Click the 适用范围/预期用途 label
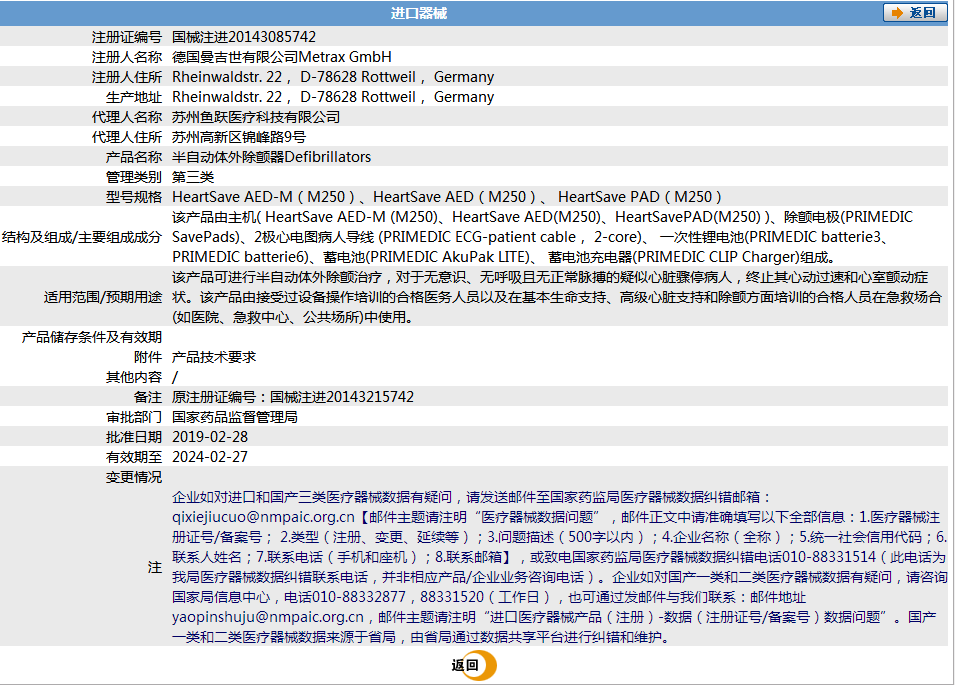The width and height of the screenshot is (955, 685). (x=103, y=297)
